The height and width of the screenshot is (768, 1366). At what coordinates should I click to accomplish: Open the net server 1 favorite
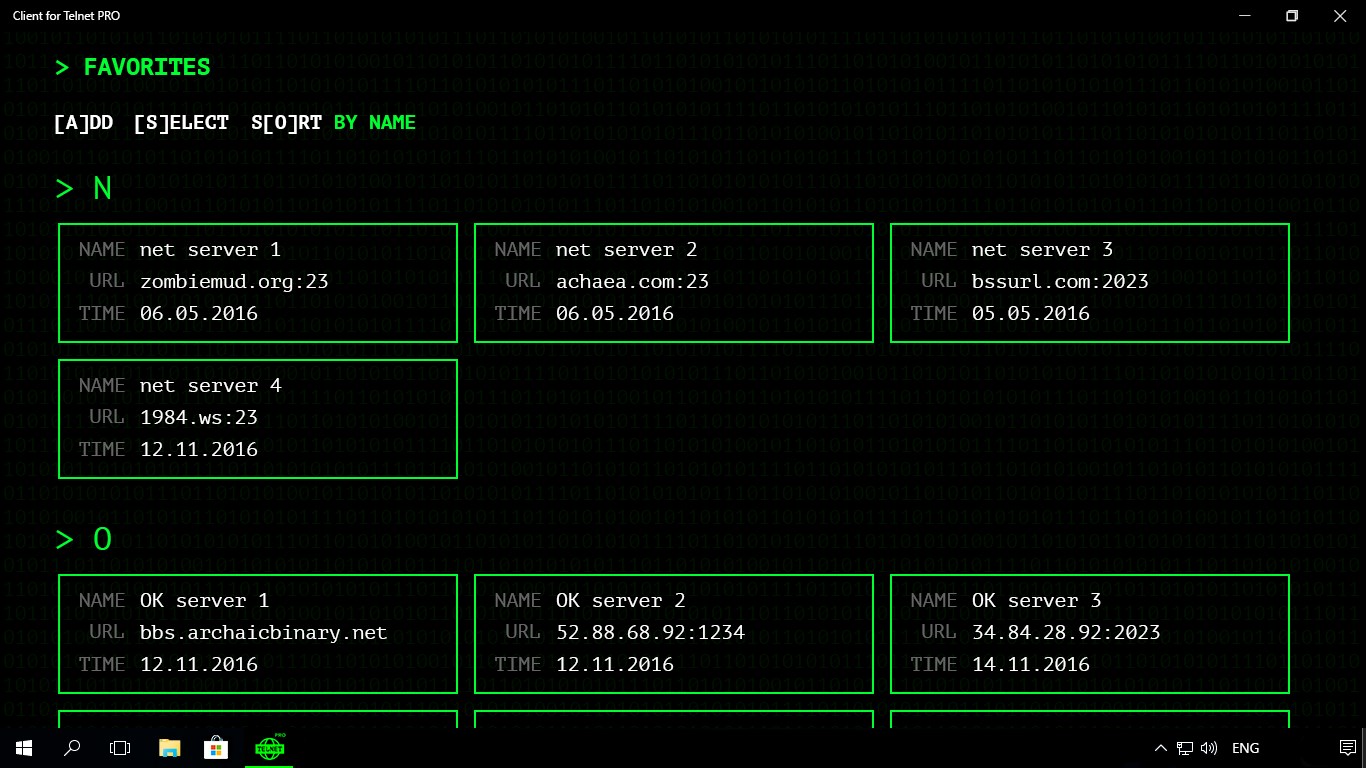point(258,283)
